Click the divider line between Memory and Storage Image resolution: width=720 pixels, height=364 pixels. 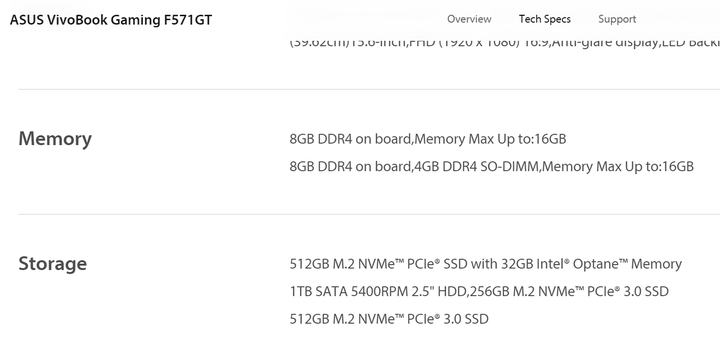[x=369, y=214]
